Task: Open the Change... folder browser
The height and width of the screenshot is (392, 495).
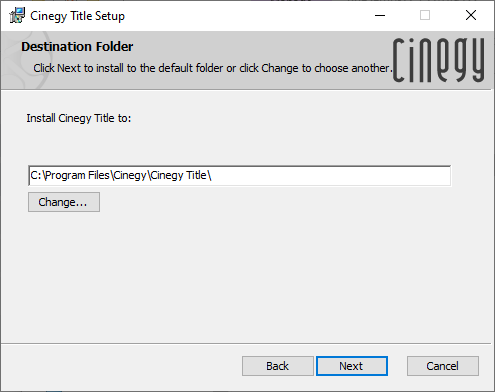Action: 64,202
